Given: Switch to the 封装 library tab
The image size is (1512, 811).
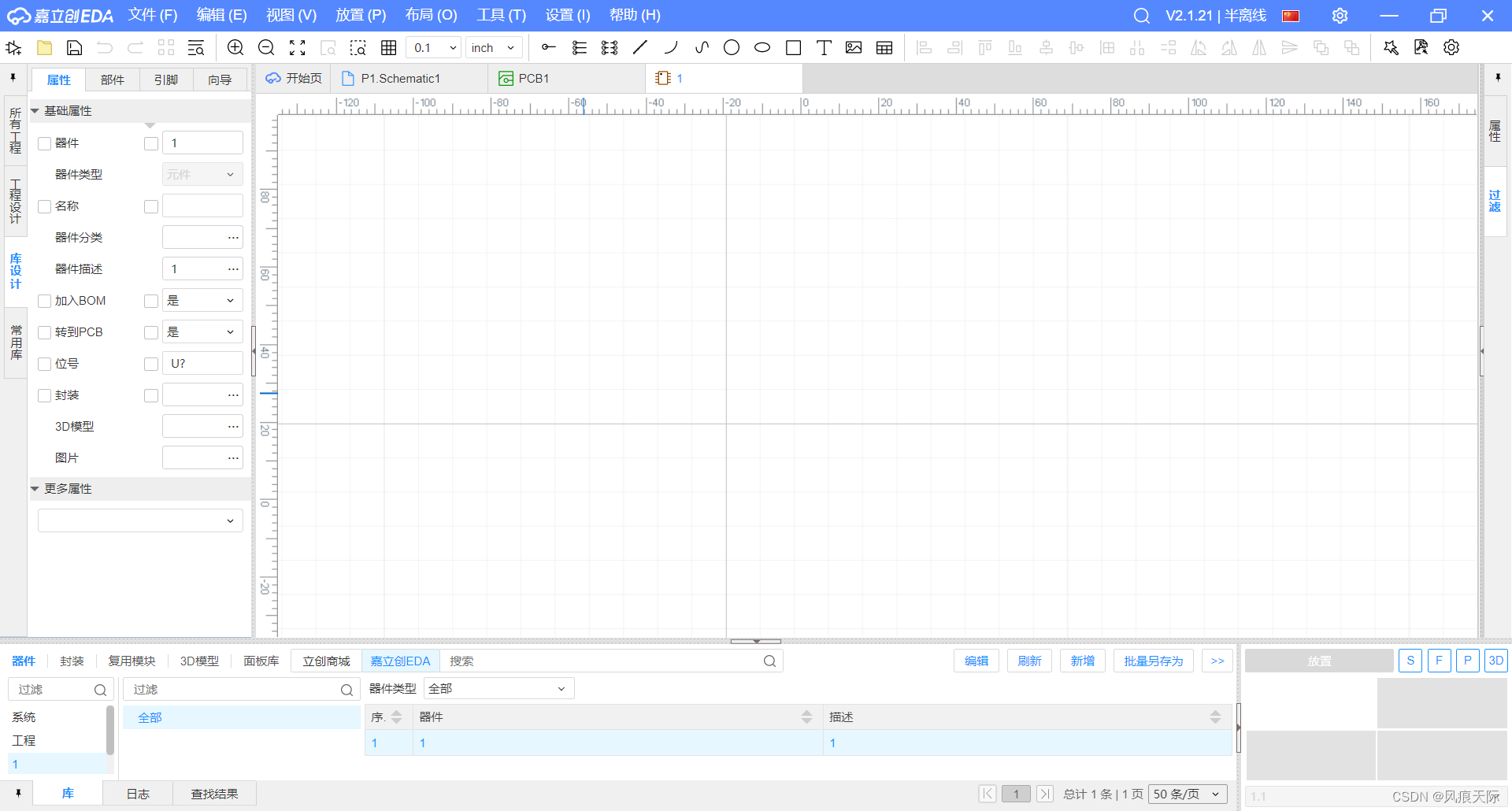Looking at the screenshot, I should click(72, 661).
